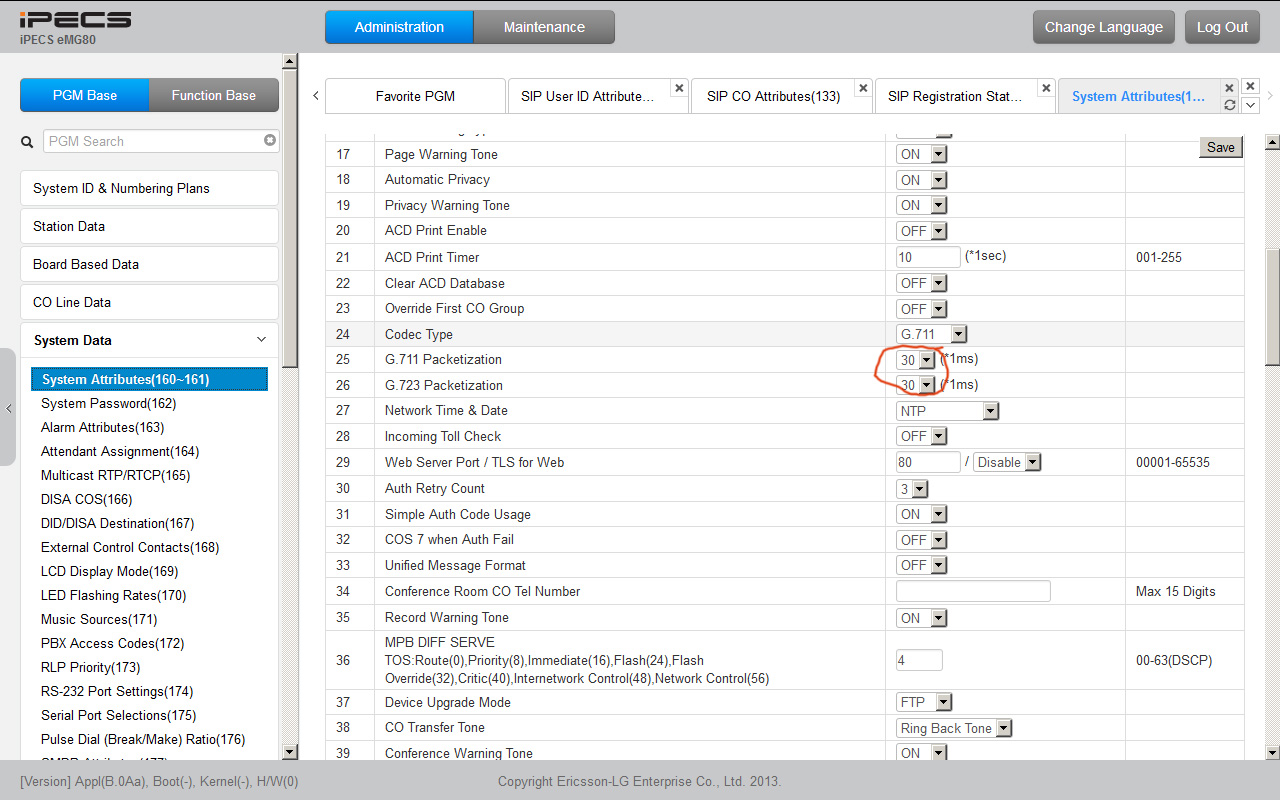This screenshot has width=1280, height=800.
Task: Click the Web Server Port input field
Action: [928, 462]
